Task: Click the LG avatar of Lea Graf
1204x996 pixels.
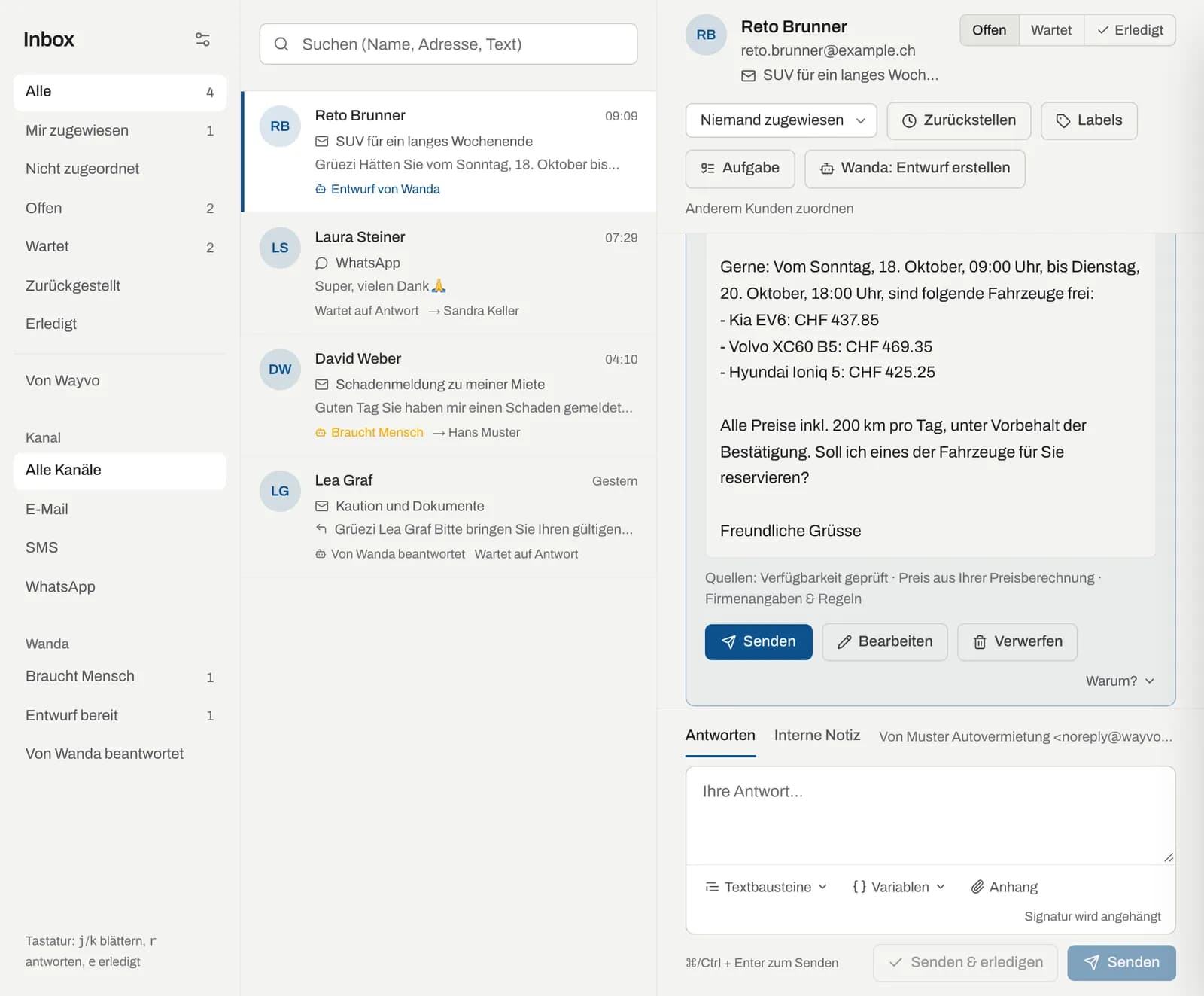Action: point(280,491)
